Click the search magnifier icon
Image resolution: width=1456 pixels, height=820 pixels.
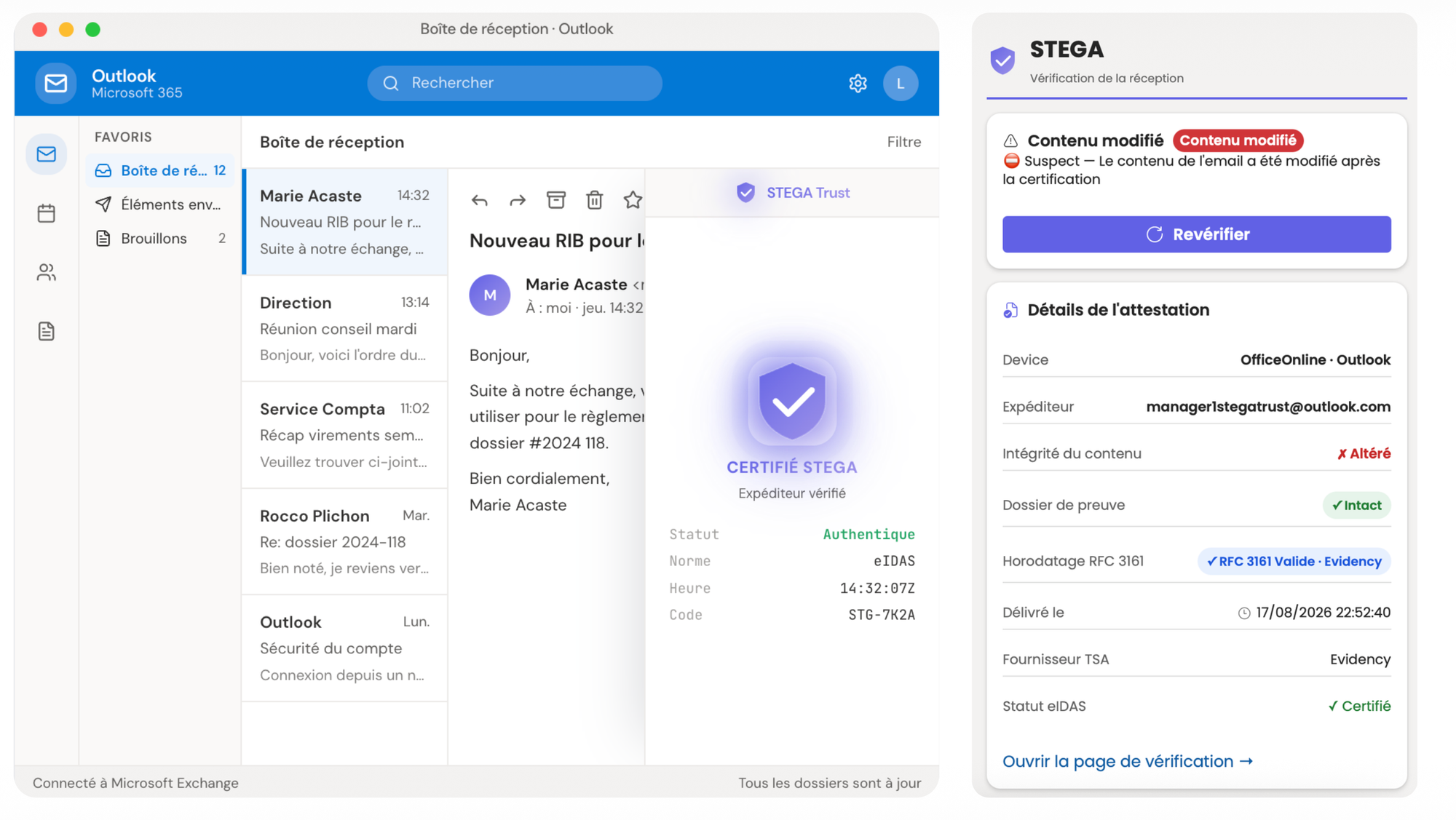(x=391, y=83)
